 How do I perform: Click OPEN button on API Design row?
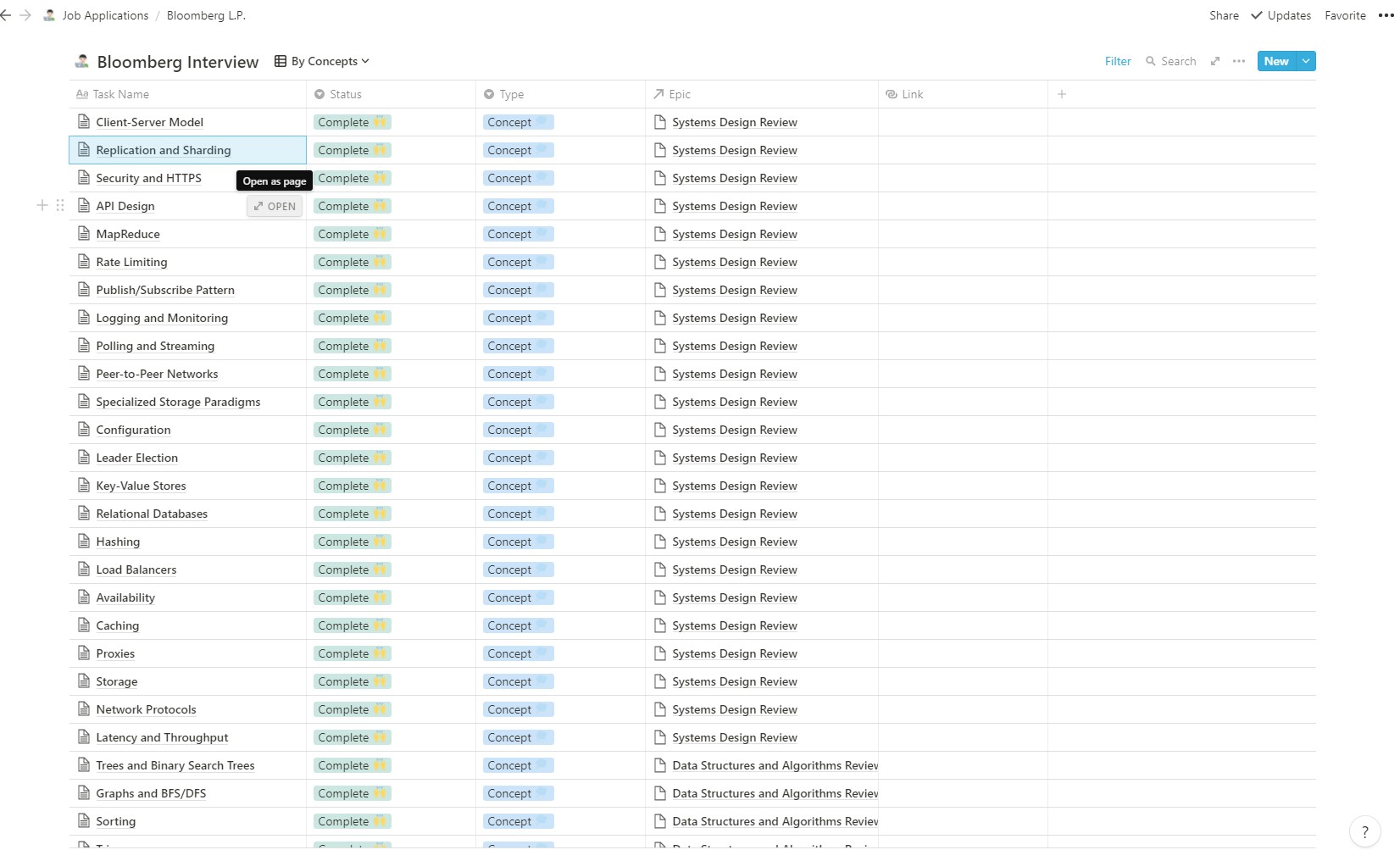[x=275, y=206]
